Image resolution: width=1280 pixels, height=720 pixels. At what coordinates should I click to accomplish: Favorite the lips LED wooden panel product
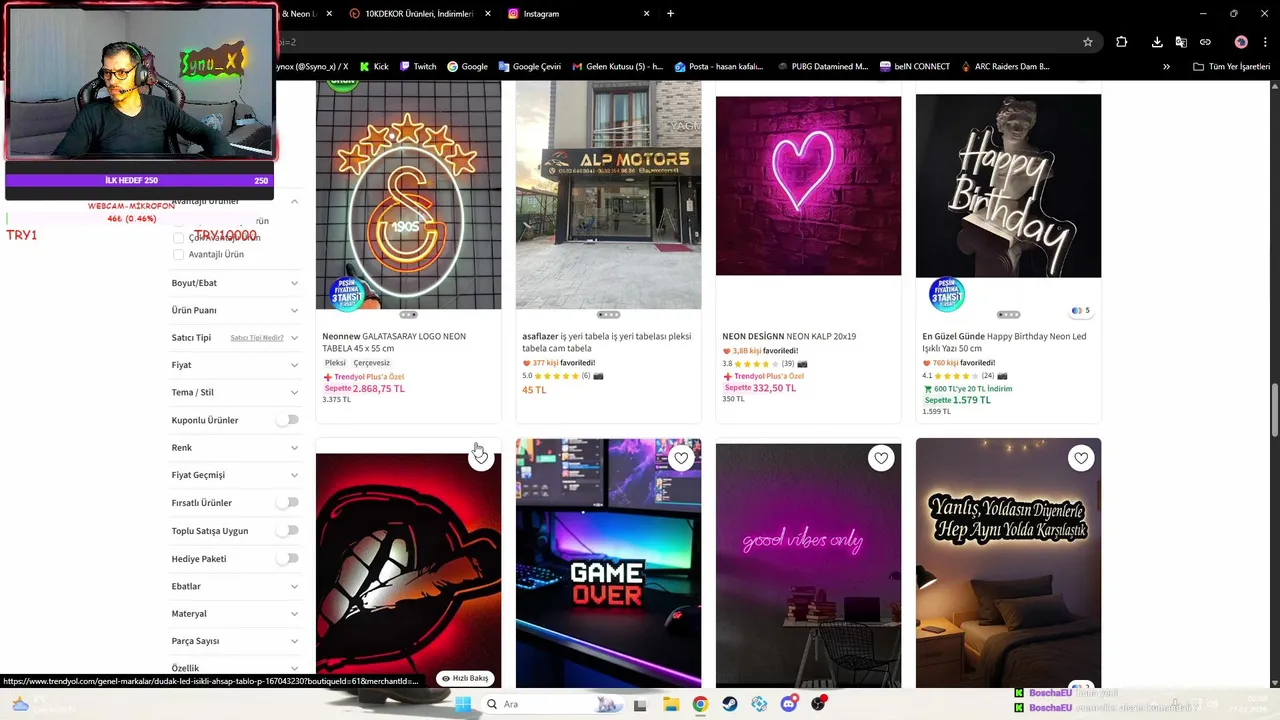[481, 458]
